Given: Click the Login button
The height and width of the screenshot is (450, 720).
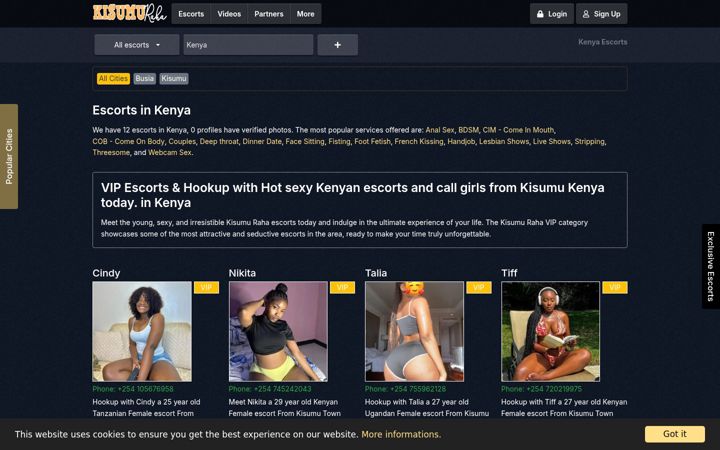Looking at the screenshot, I should (551, 14).
